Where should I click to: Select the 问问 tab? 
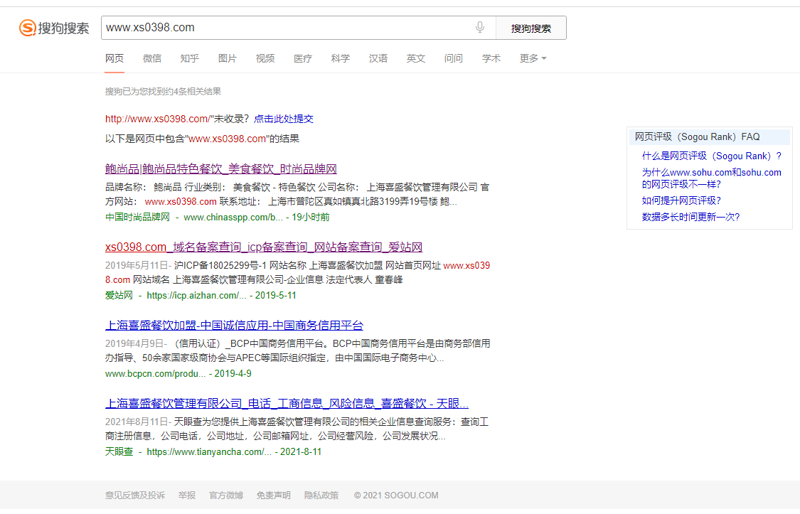pos(454,58)
